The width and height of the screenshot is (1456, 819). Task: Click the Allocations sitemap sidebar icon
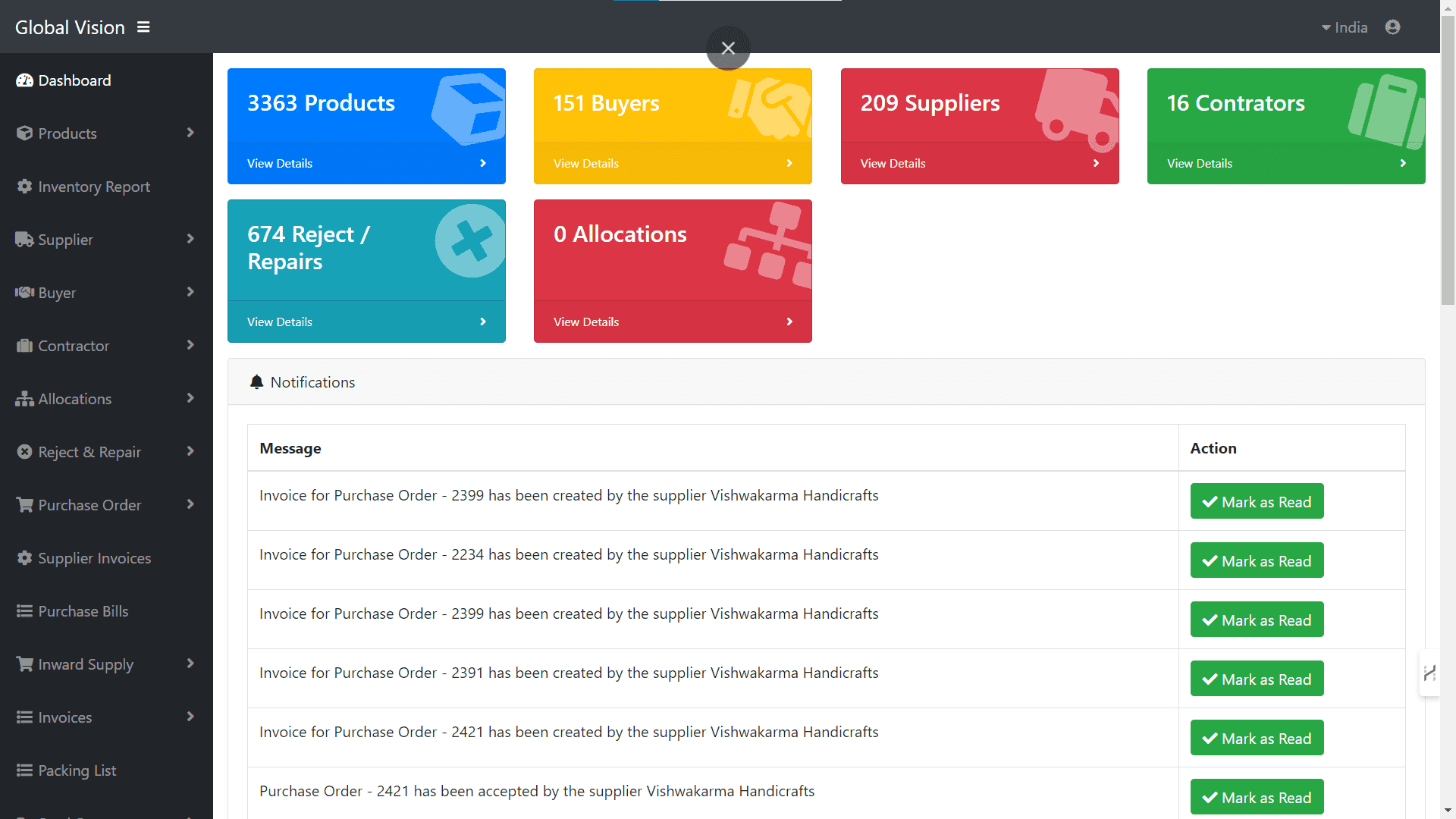pyautogui.click(x=24, y=399)
